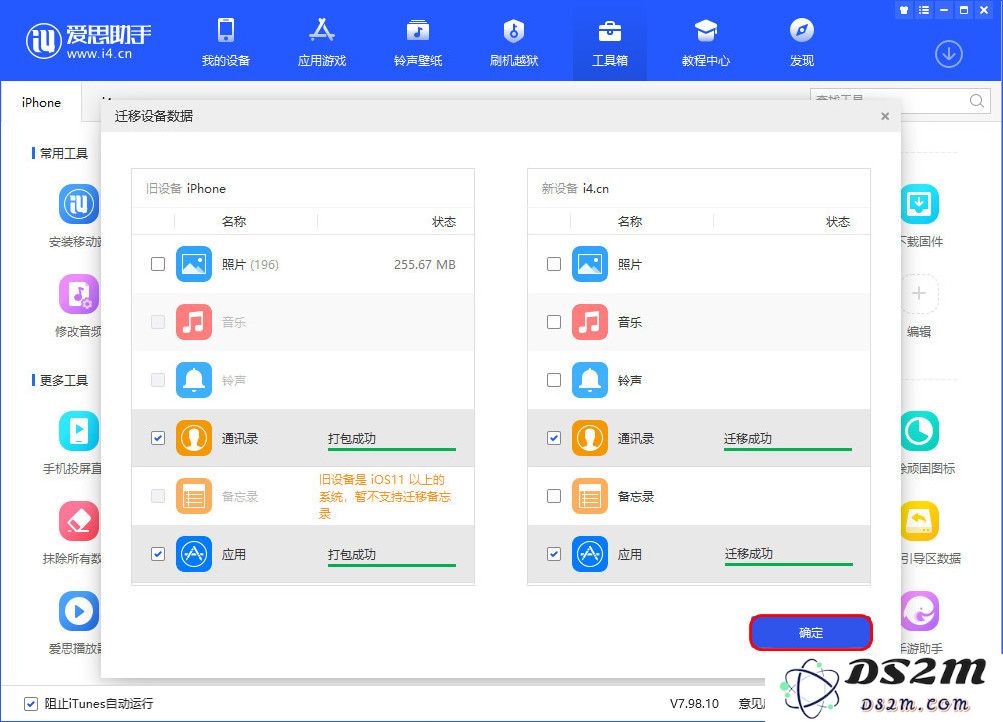The width and height of the screenshot is (1003, 722).
Task: Click the new device 名称 column header
Action: 629,221
